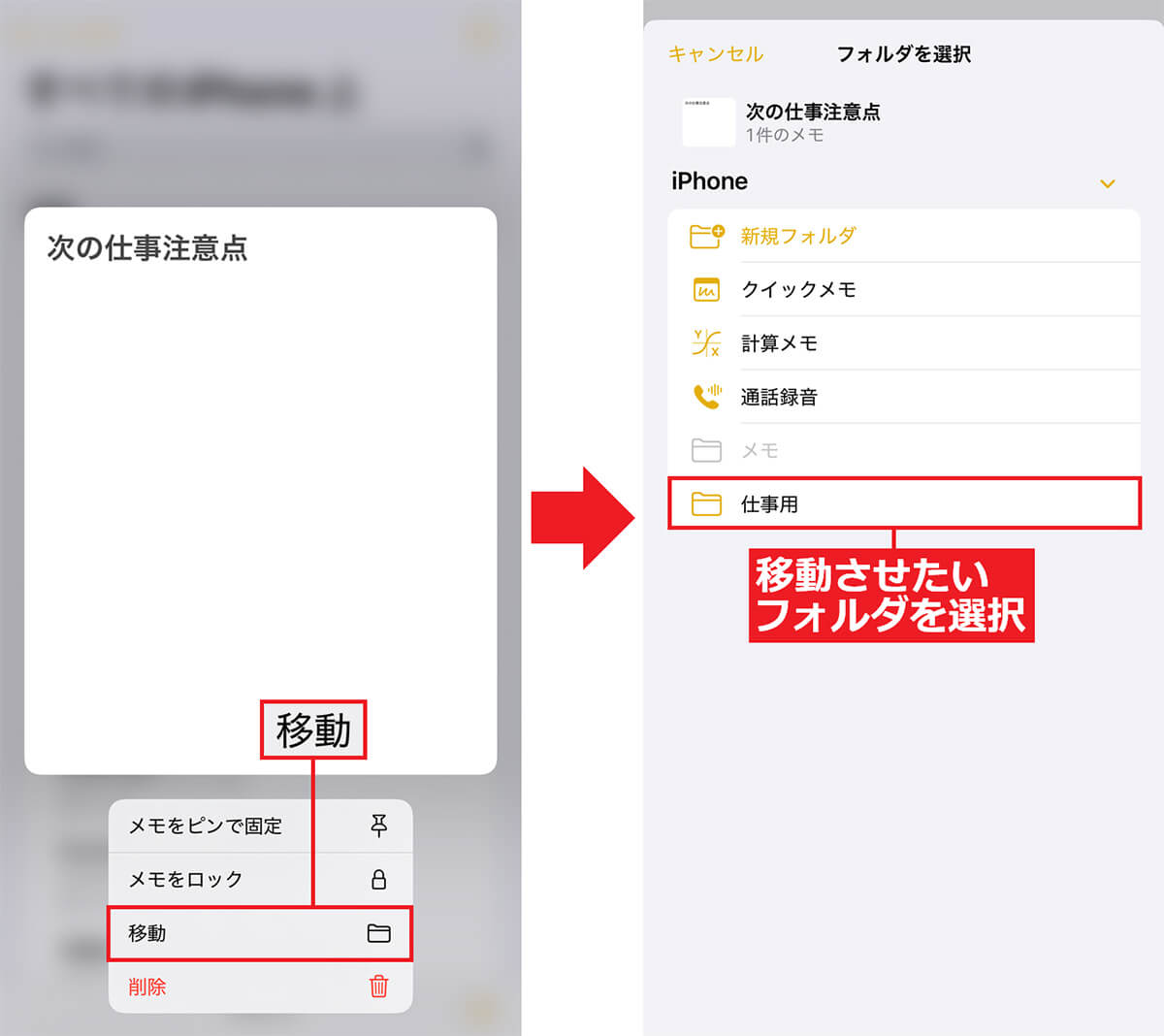Tap the pin icon beside メモをピンで固定
The width and height of the screenshot is (1164, 1036).
click(378, 826)
